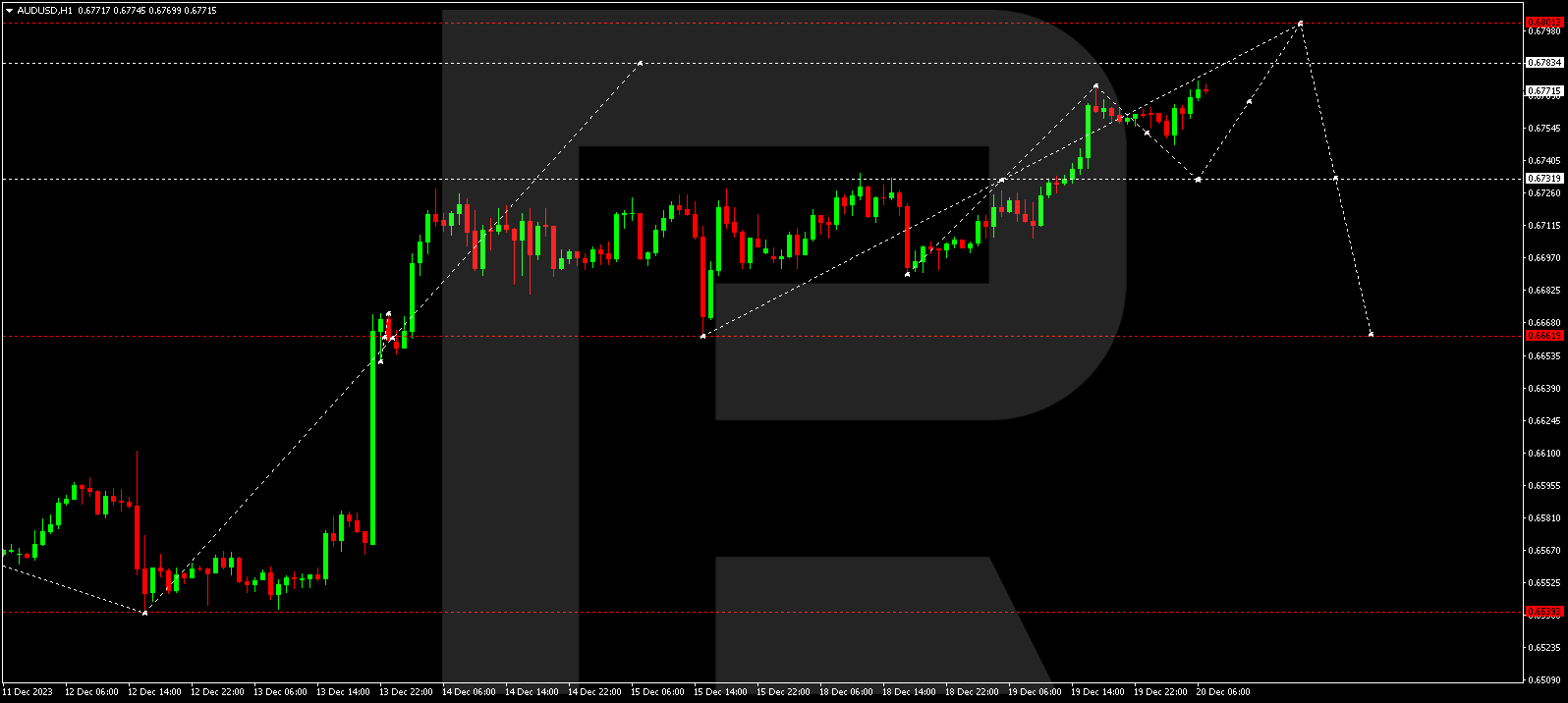Click the 12 Dec 22:00 time label
This screenshot has width=1568, height=703.
coord(217,692)
